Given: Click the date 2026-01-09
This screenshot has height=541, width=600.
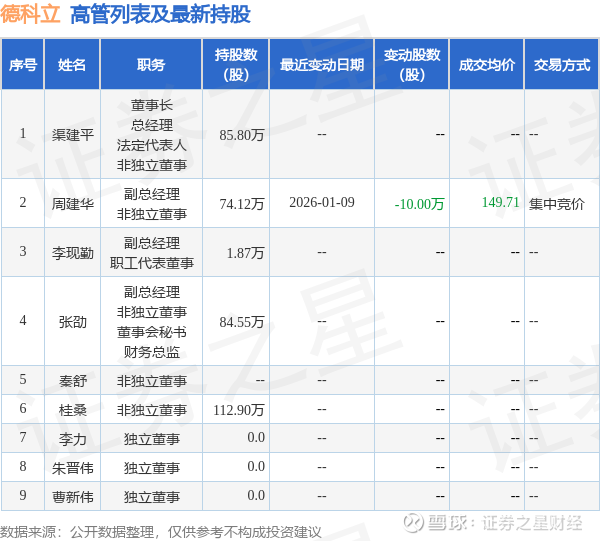Looking at the screenshot, I should coord(322,202).
